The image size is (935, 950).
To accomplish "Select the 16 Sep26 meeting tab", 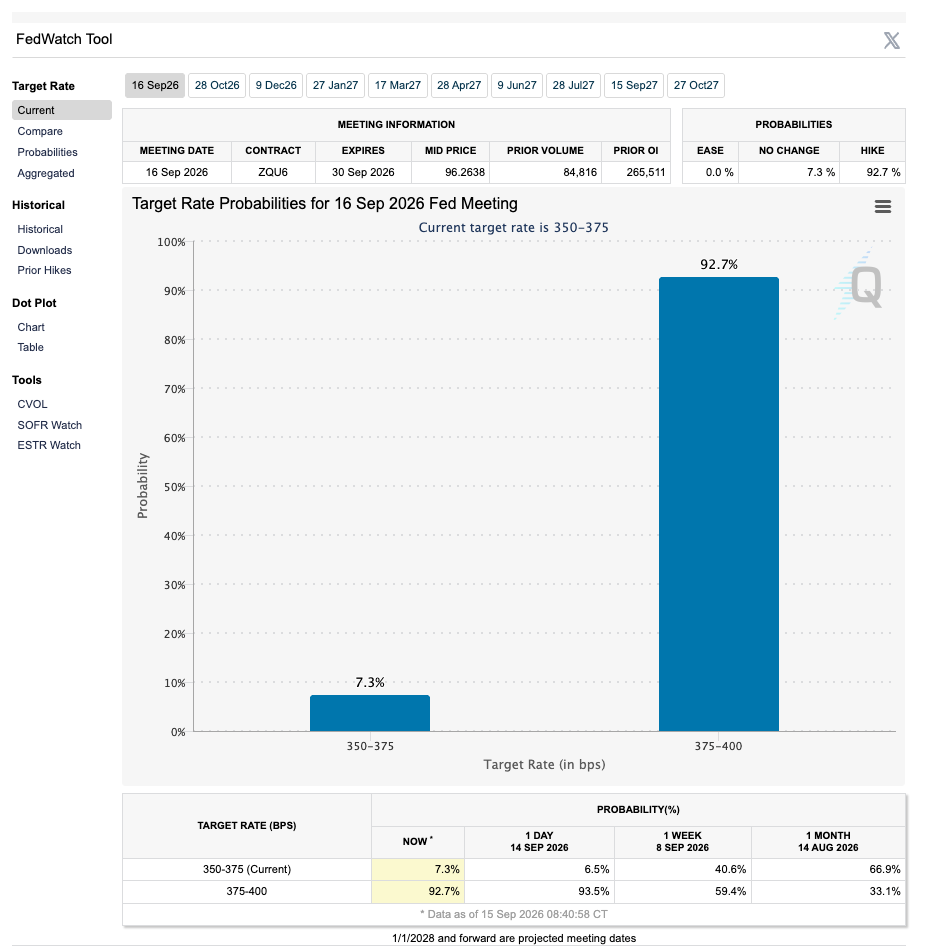I will coord(155,85).
